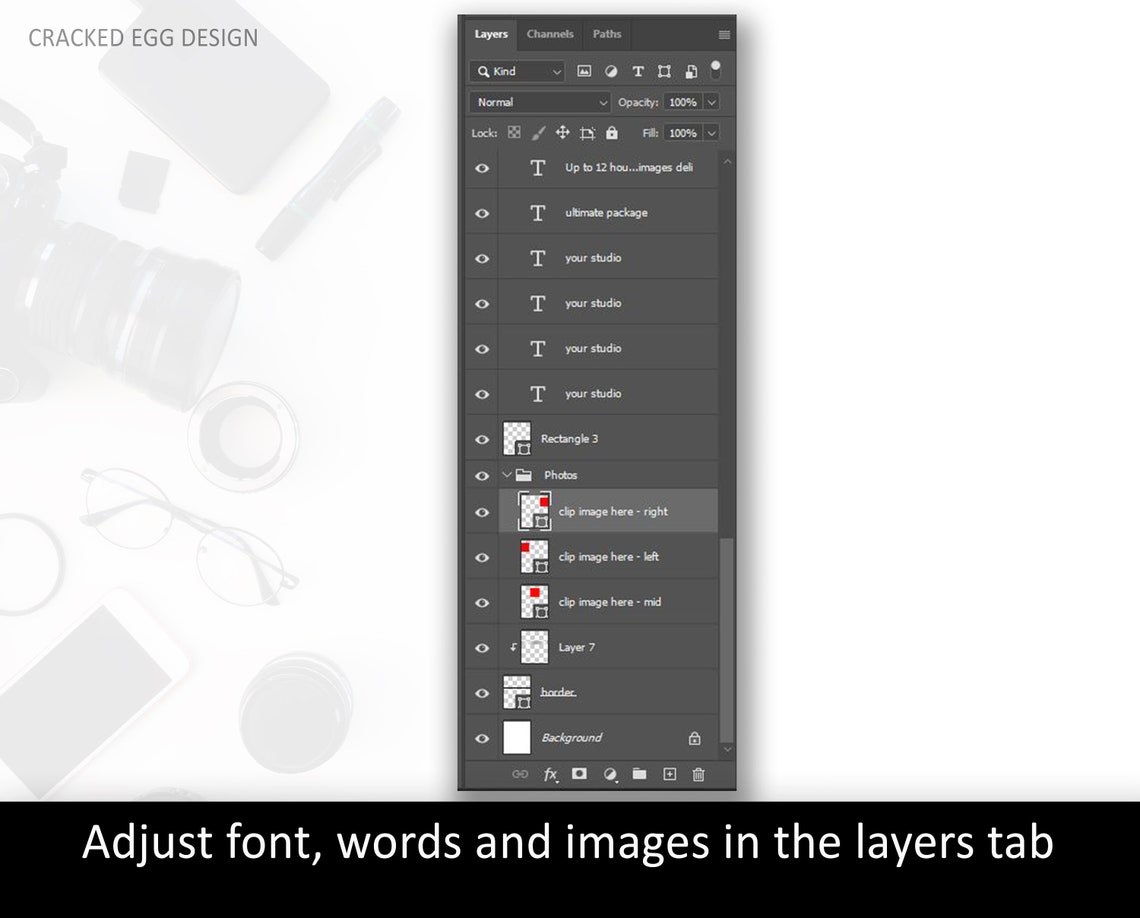Viewport: 1140px width, 918px height.
Task: Link the selected layers
Action: 519,774
